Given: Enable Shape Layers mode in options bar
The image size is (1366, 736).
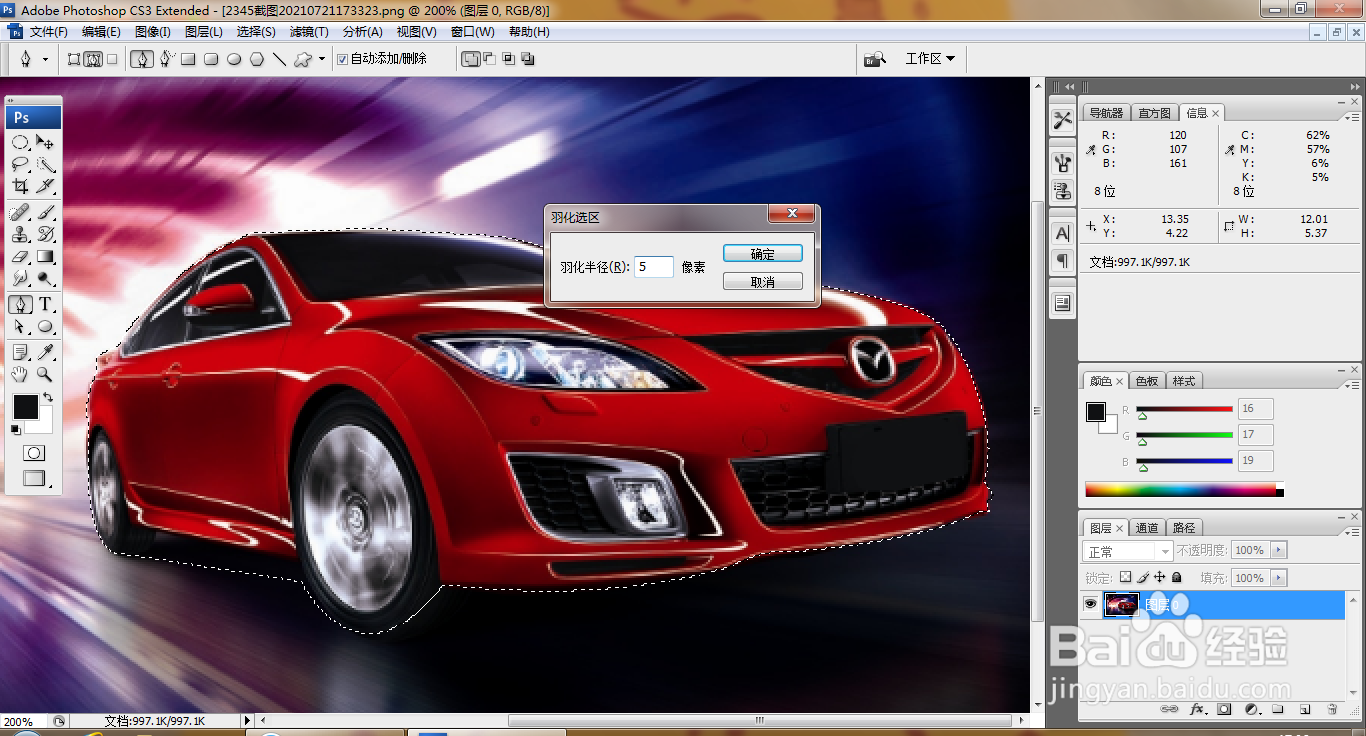Looking at the screenshot, I should point(74,59).
